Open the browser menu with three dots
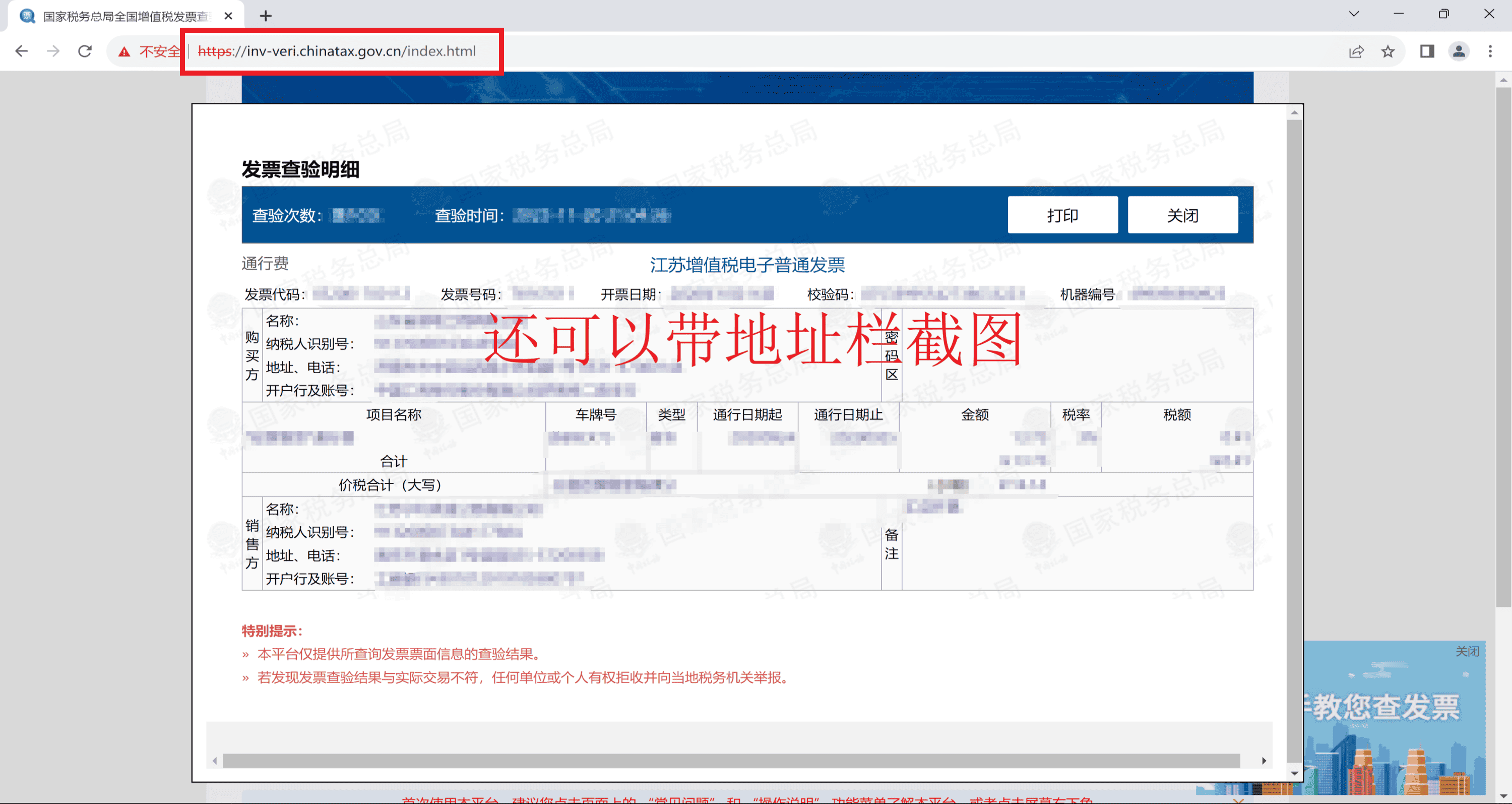1512x804 pixels. (x=1491, y=51)
